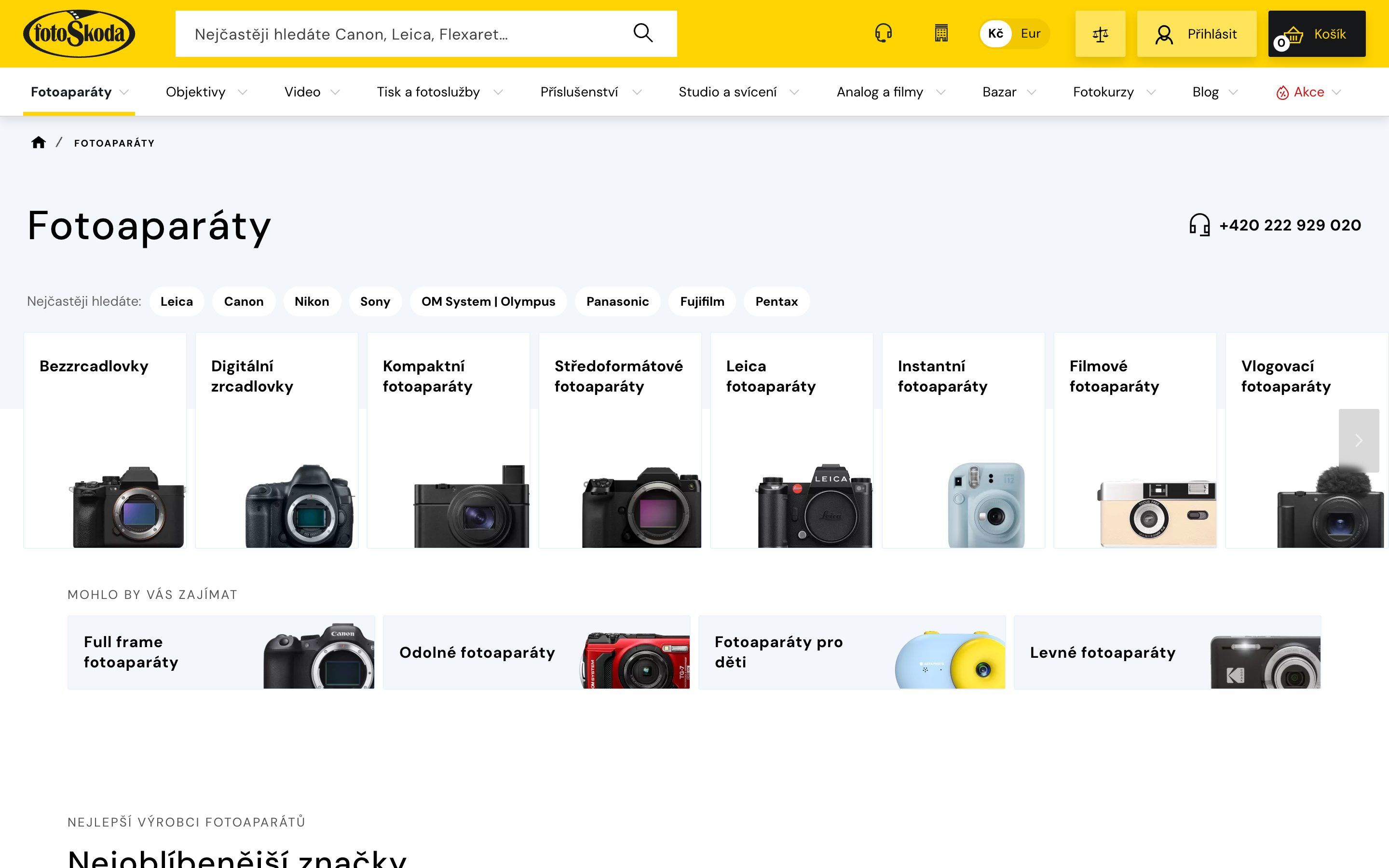Screen dimensions: 1389x868
Task: Open Fotoaparáty pro děti tile
Action: [x=852, y=652]
